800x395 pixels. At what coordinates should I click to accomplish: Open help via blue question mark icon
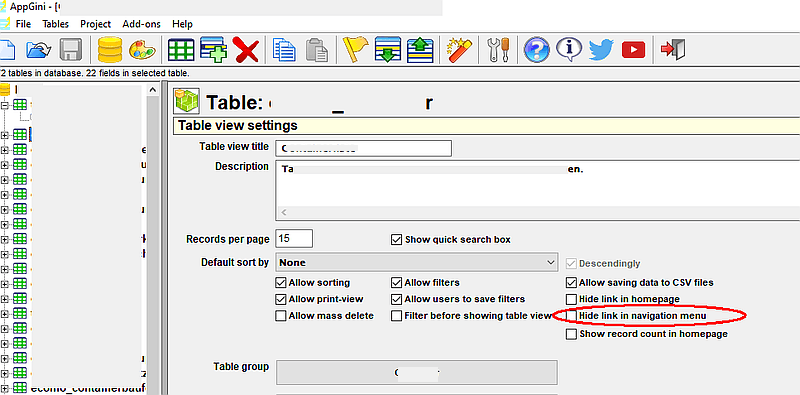(x=537, y=50)
